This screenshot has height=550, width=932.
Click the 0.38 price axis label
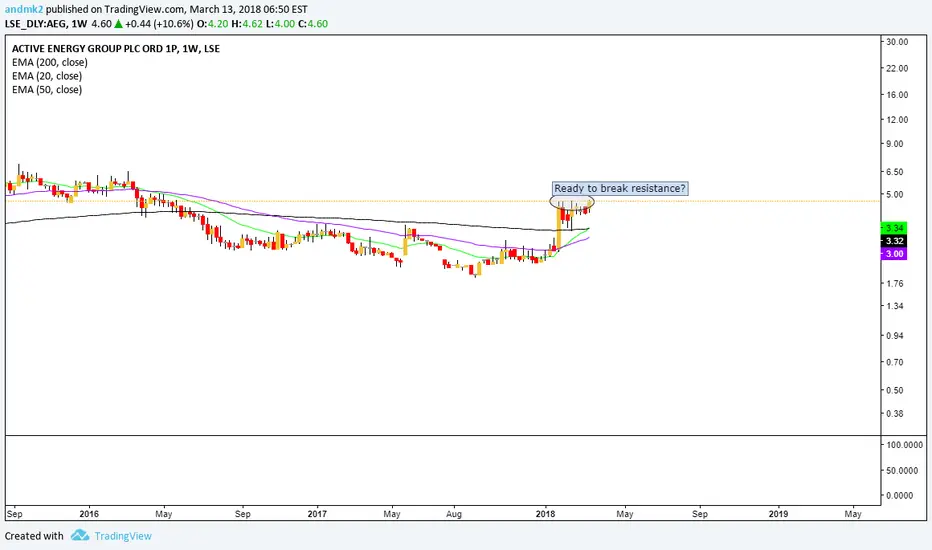[x=895, y=414]
